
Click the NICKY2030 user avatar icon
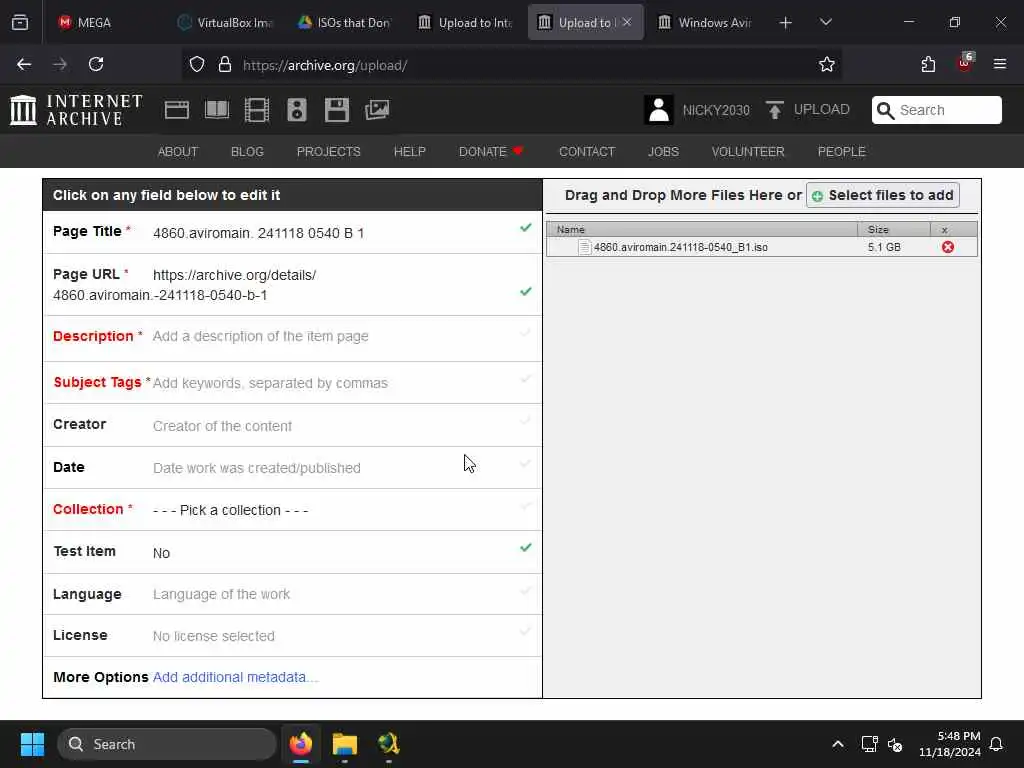click(659, 110)
